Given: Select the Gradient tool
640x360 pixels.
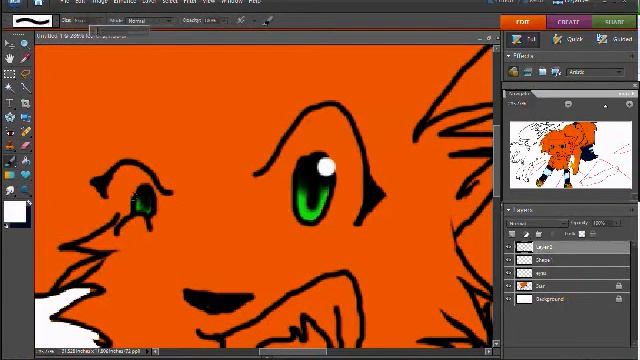Looking at the screenshot, I should 9,176.
